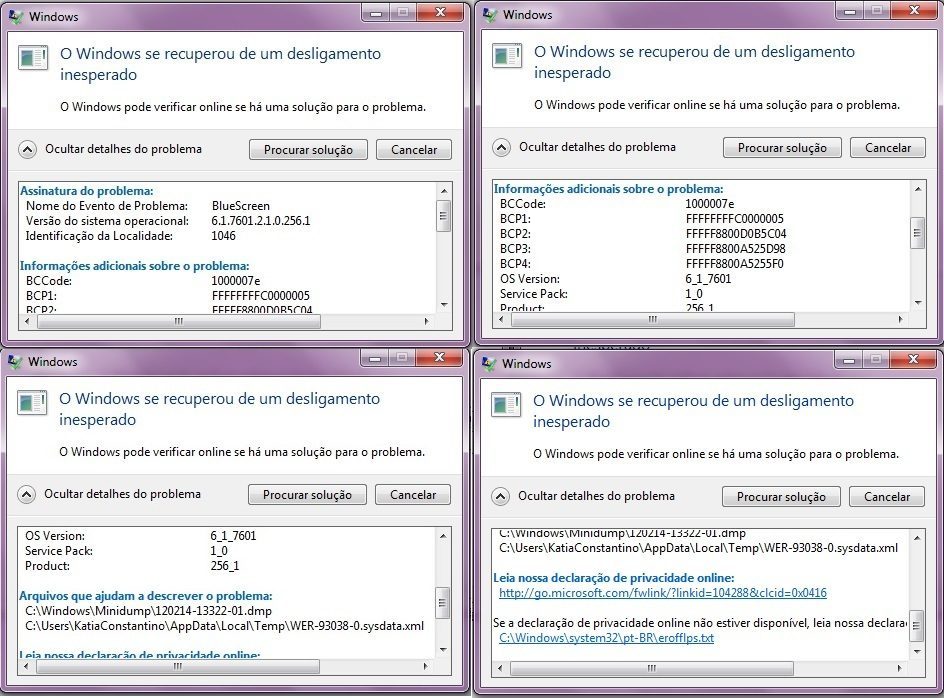Click the scroll-down arrow in the BlueScreen signature details

click(444, 305)
